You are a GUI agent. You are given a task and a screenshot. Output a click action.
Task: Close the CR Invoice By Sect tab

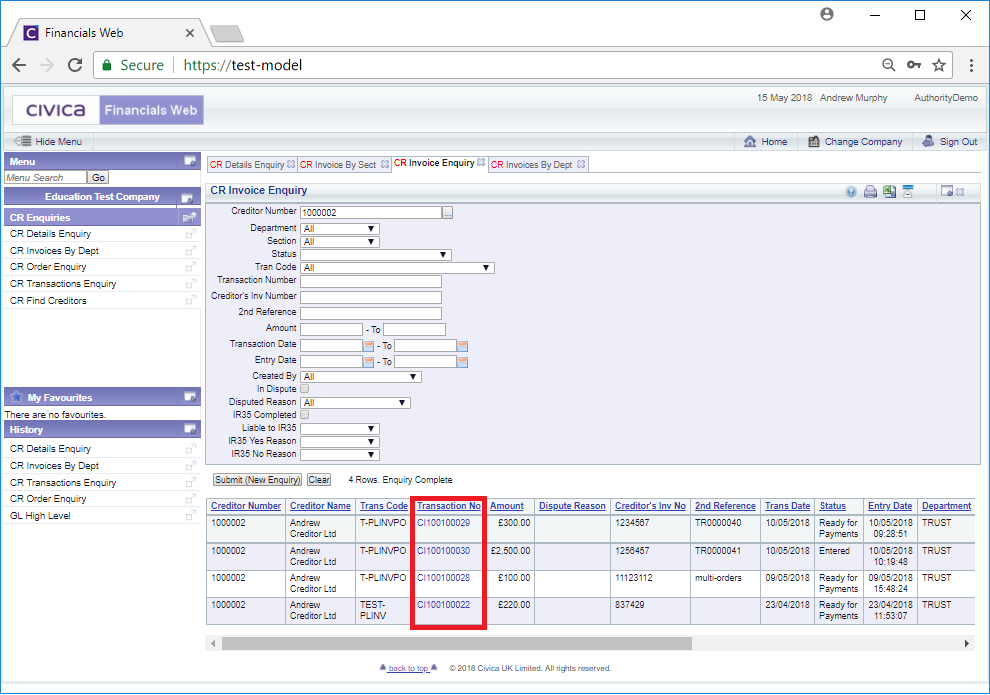point(385,164)
